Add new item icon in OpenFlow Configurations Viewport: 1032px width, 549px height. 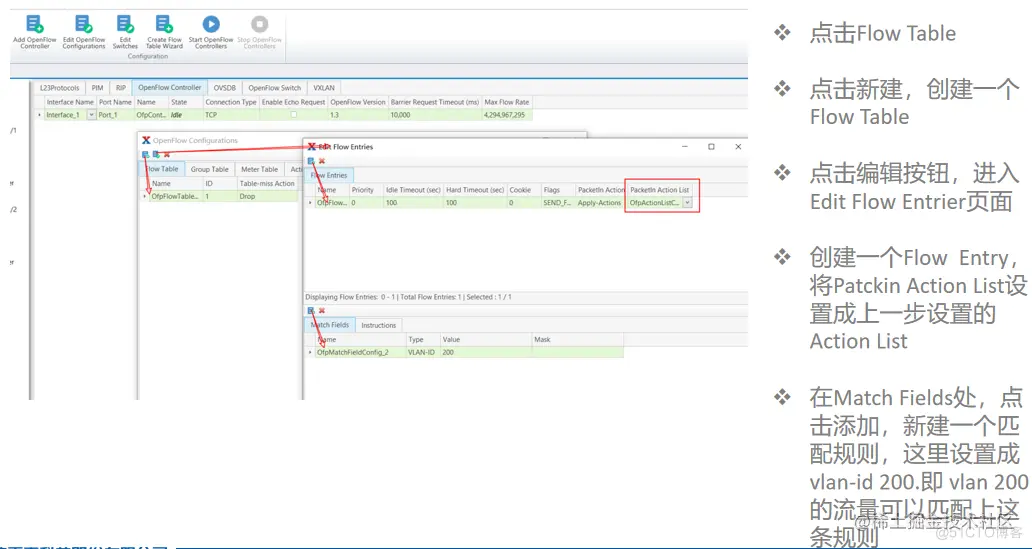point(145,155)
